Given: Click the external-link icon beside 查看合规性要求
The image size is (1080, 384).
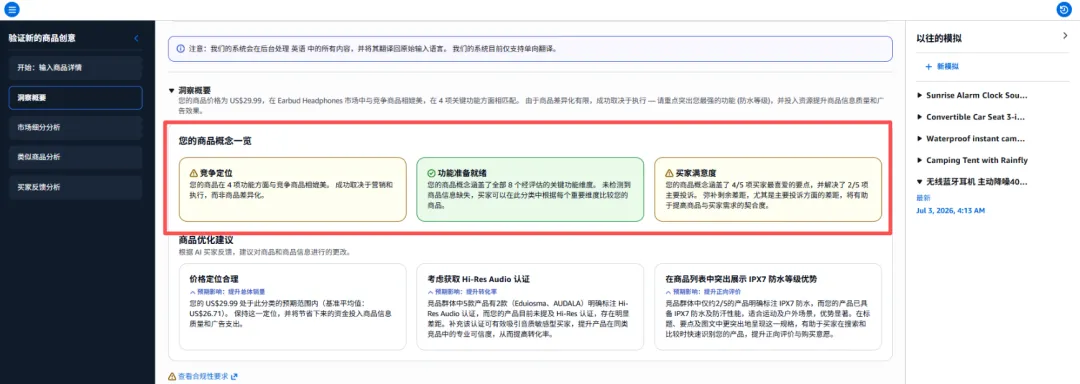Looking at the screenshot, I should (234, 376).
